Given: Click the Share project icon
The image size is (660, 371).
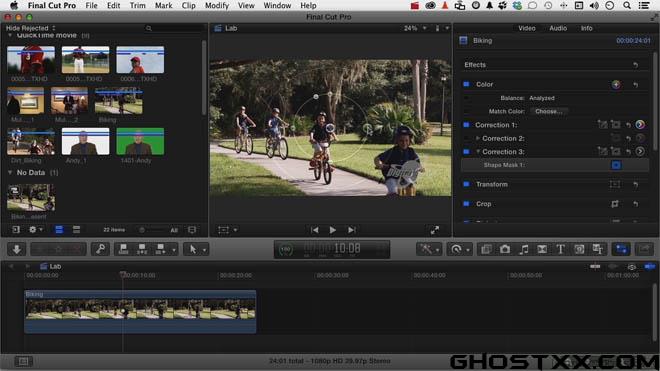Looking at the screenshot, I should coord(644,249).
